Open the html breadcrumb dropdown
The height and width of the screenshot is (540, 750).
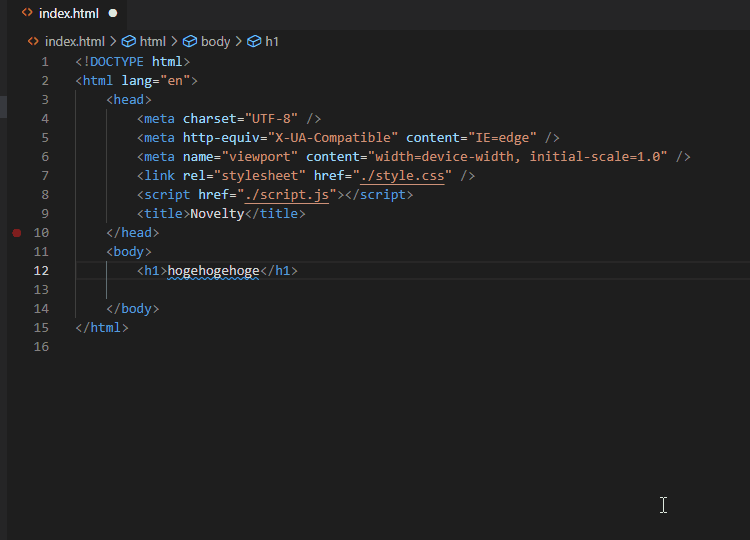point(152,41)
